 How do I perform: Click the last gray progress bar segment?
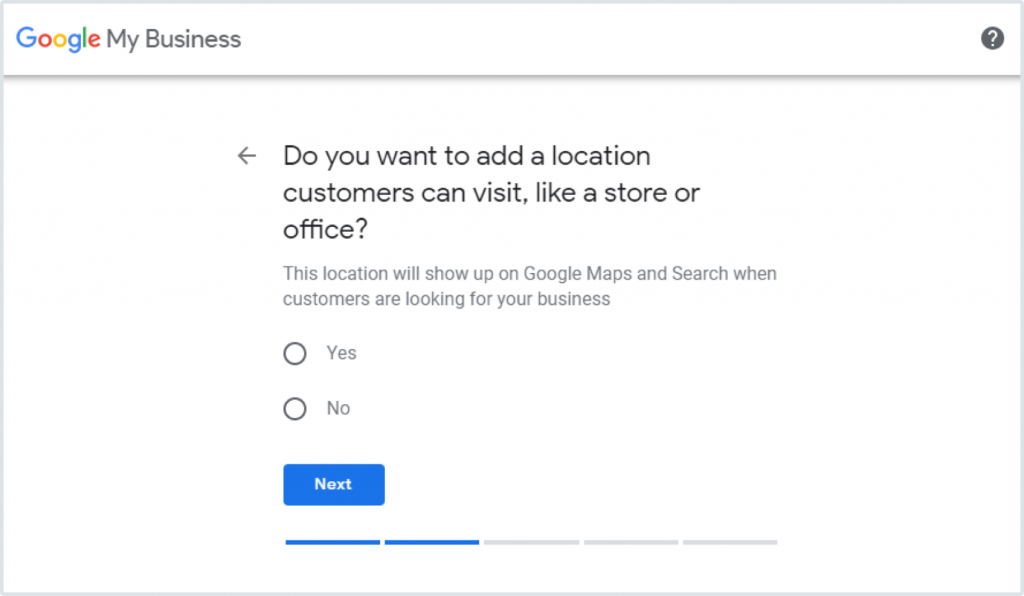[x=730, y=542]
